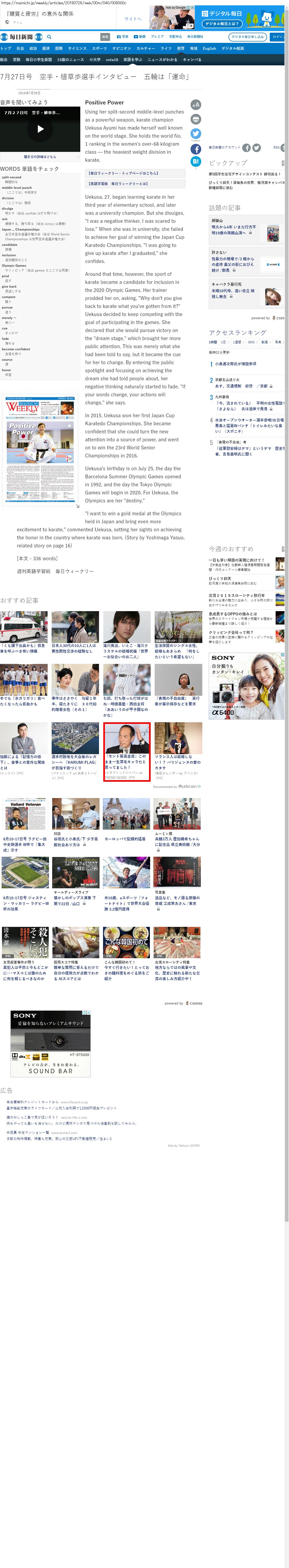Viewport: 289px width, 1568px height.
Task: Print the article via printer icon
Action: [195, 119]
